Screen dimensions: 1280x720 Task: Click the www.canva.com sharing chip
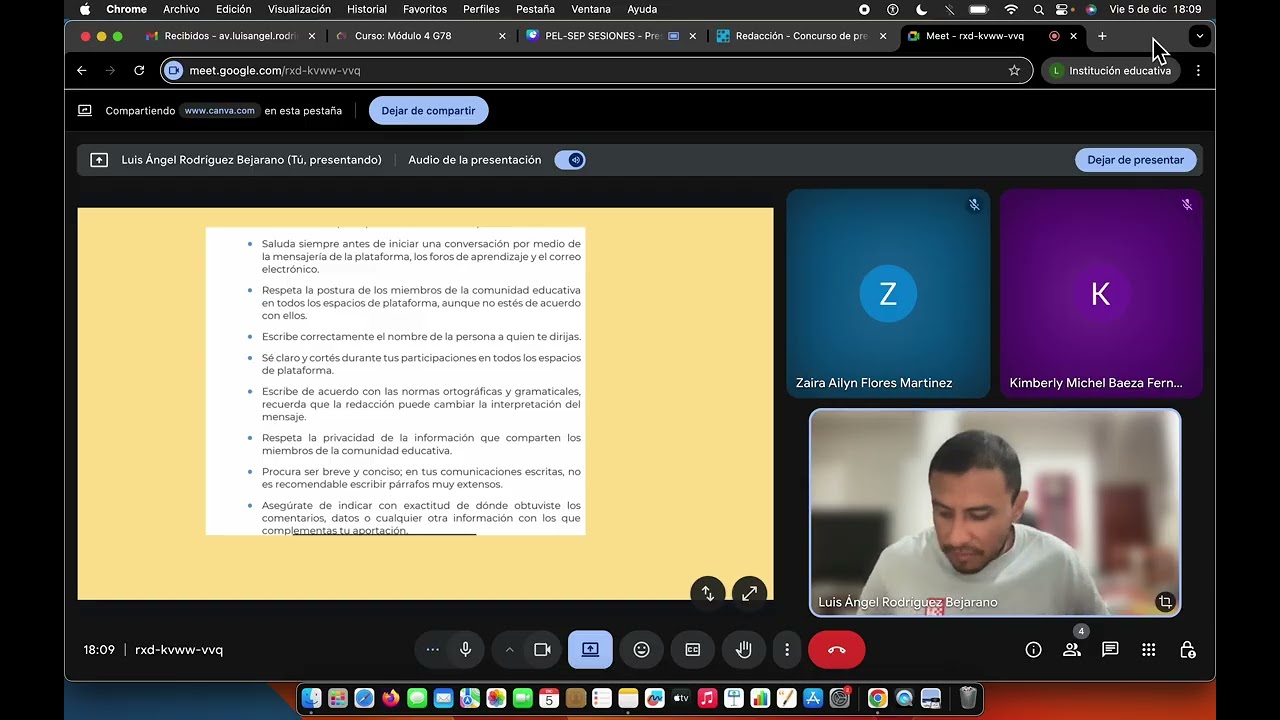pyautogui.click(x=219, y=111)
